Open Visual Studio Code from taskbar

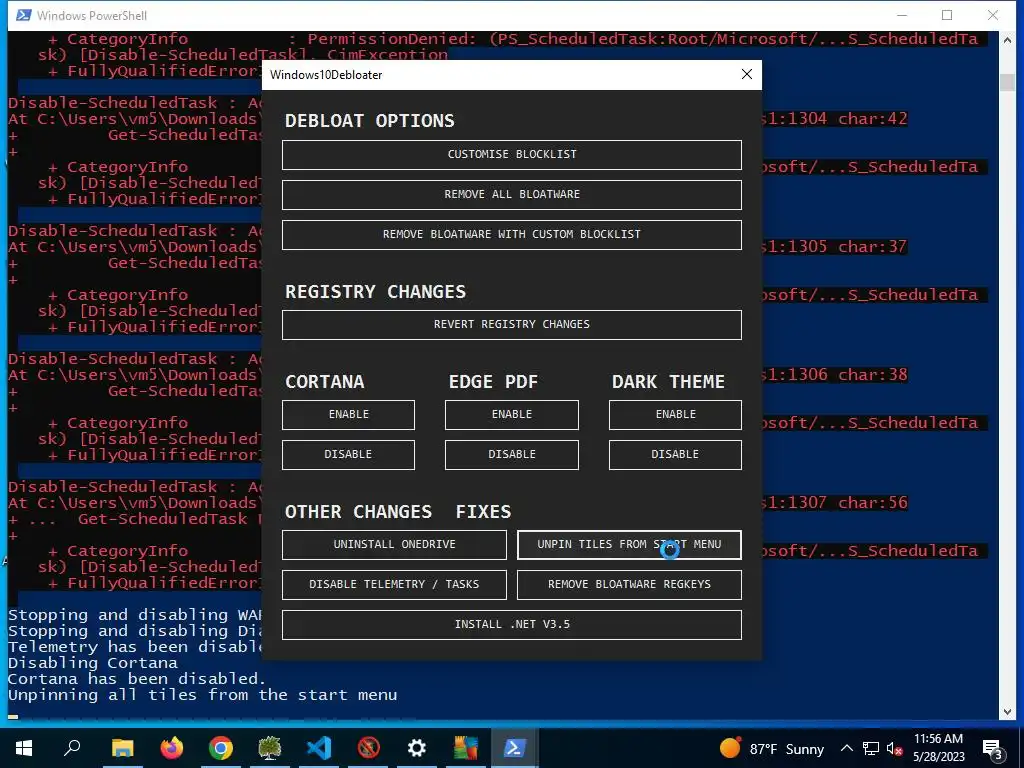point(319,748)
